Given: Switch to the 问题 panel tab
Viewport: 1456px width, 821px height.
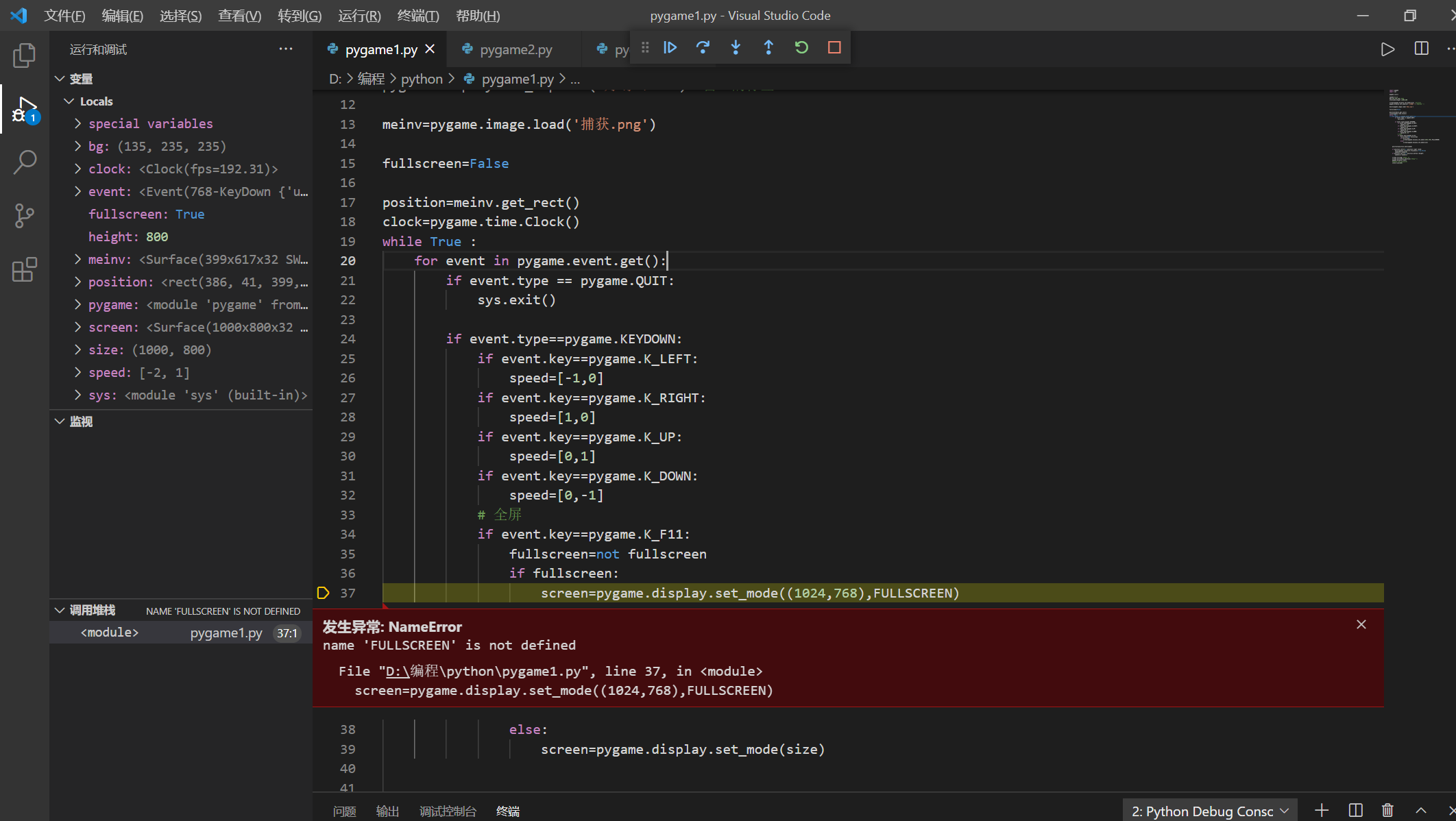Looking at the screenshot, I should point(344,811).
